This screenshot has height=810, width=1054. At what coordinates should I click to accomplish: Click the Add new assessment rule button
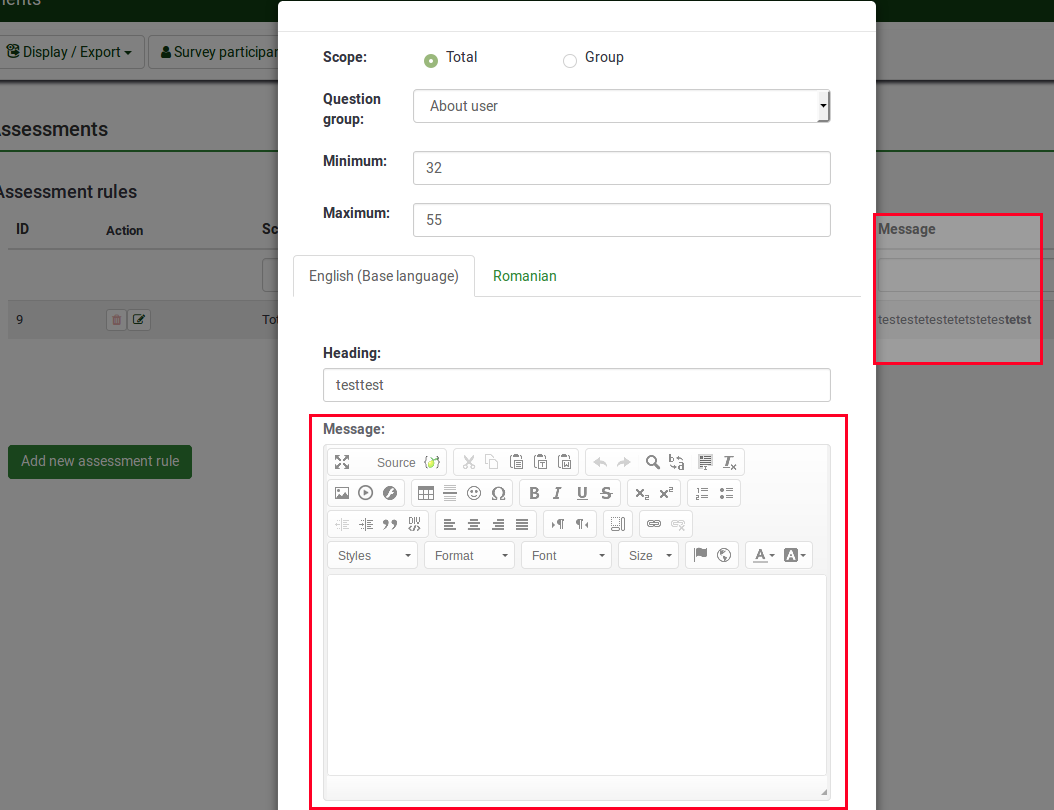coord(100,461)
